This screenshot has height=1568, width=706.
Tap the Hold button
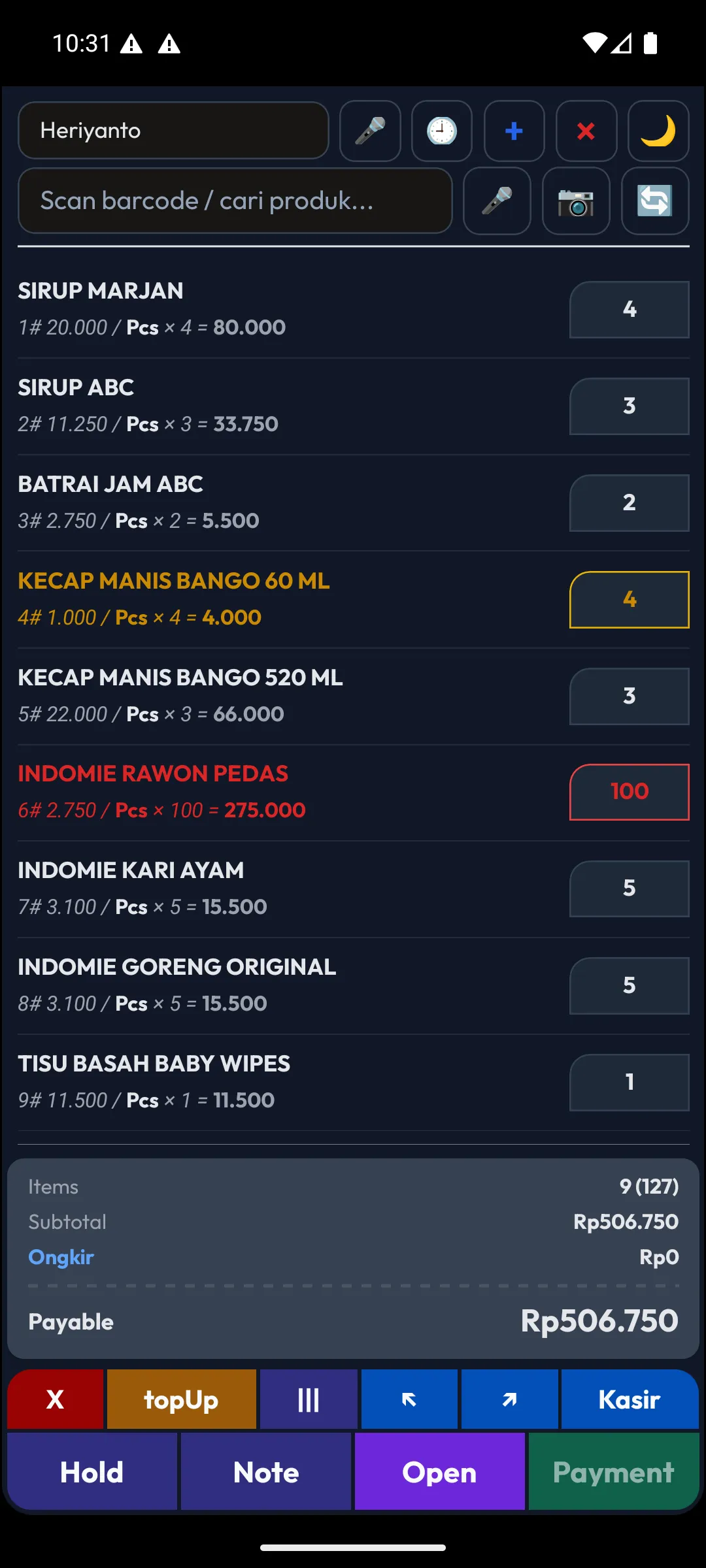tap(92, 1472)
